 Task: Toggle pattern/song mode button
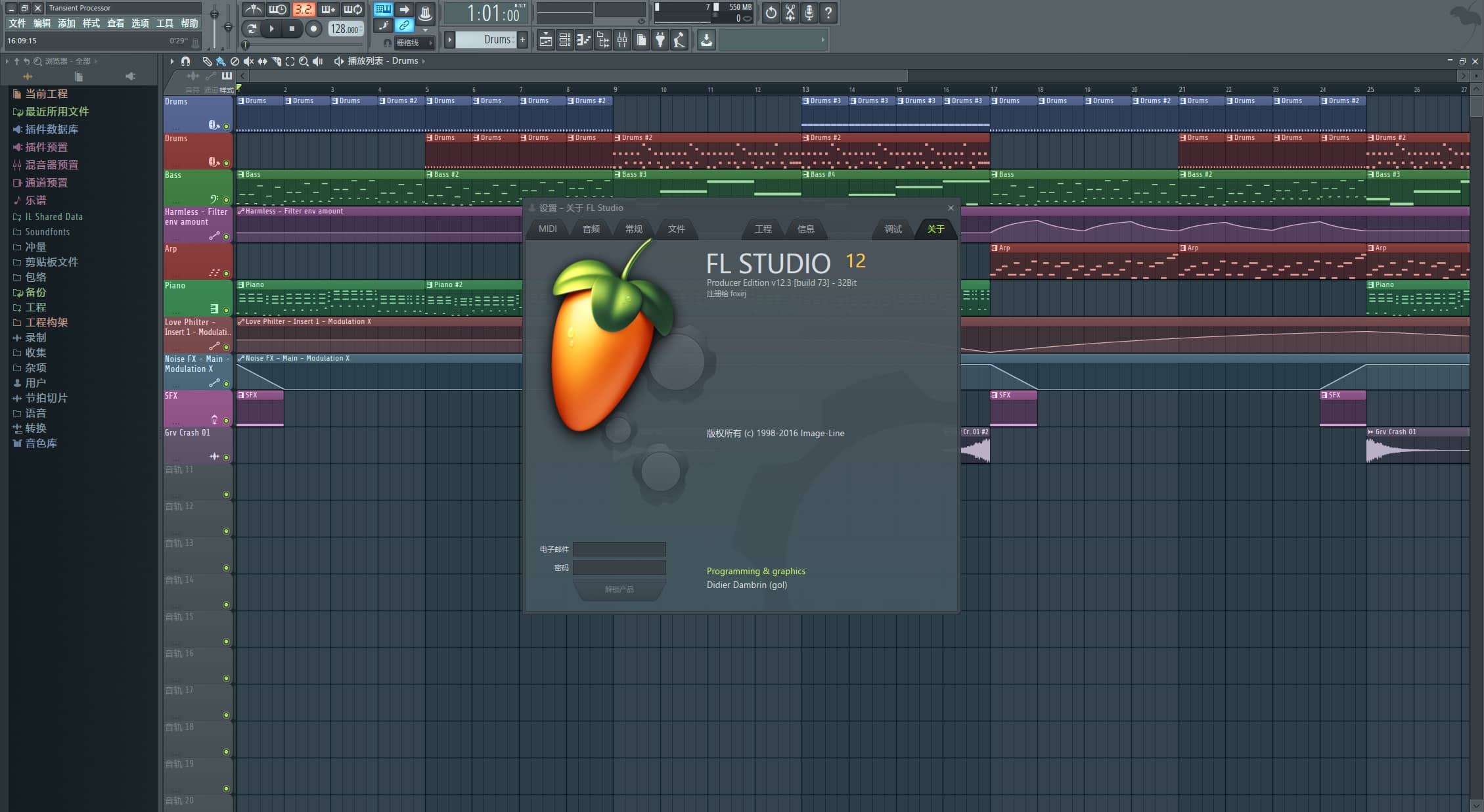(251, 29)
